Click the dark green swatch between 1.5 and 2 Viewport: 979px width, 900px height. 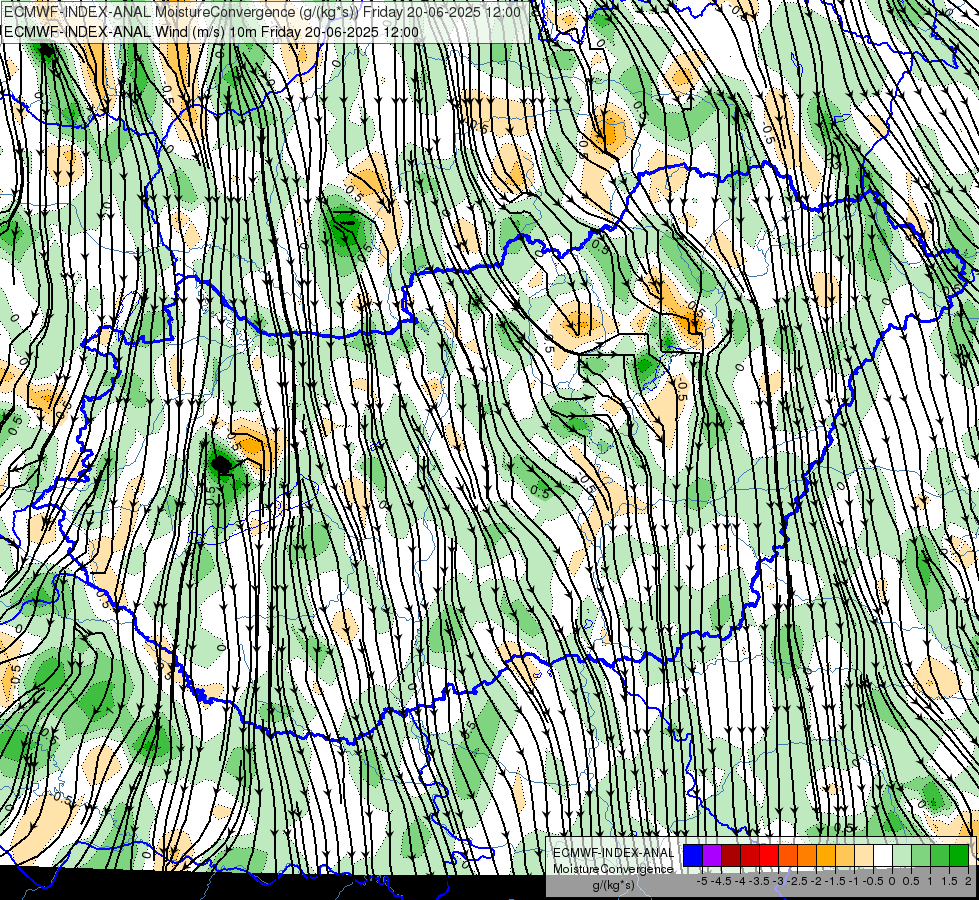coord(959,856)
